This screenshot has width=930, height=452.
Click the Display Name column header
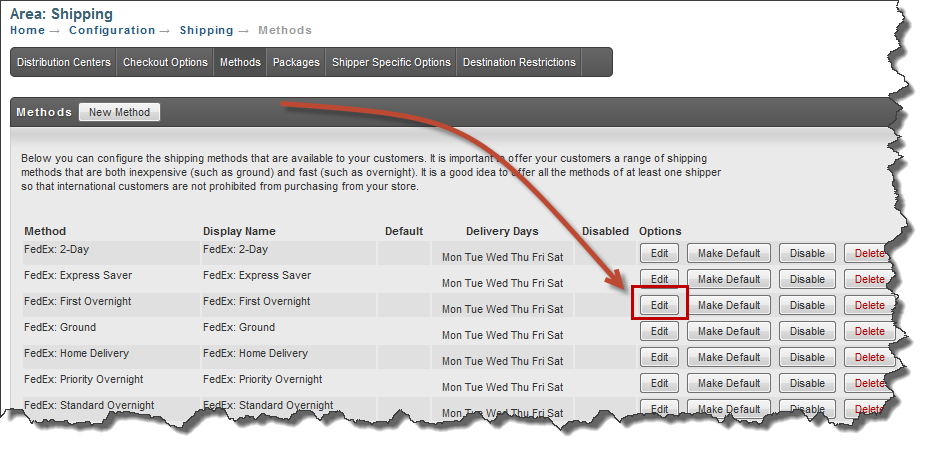pos(239,231)
